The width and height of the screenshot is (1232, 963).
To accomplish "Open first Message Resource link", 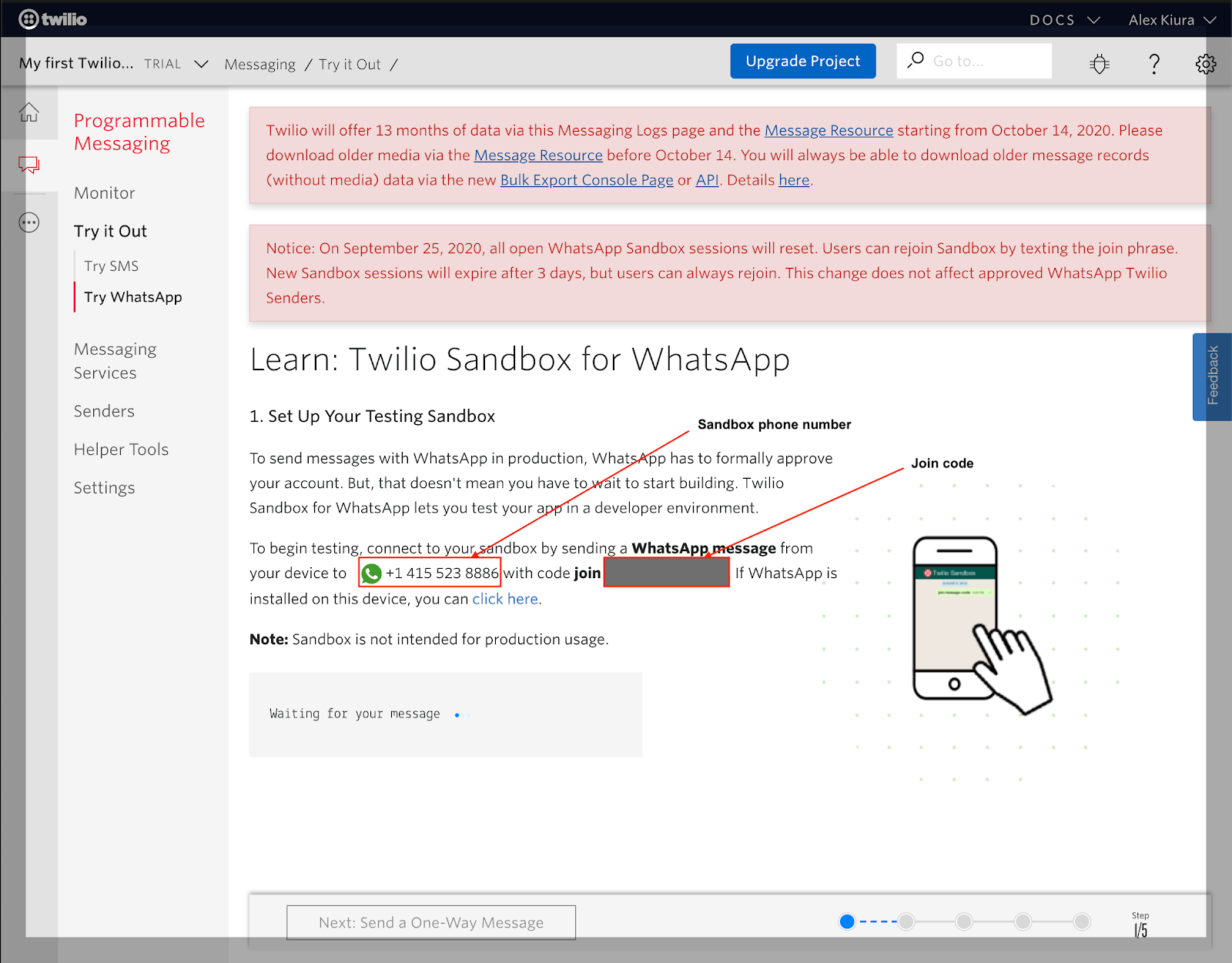I will [829, 130].
